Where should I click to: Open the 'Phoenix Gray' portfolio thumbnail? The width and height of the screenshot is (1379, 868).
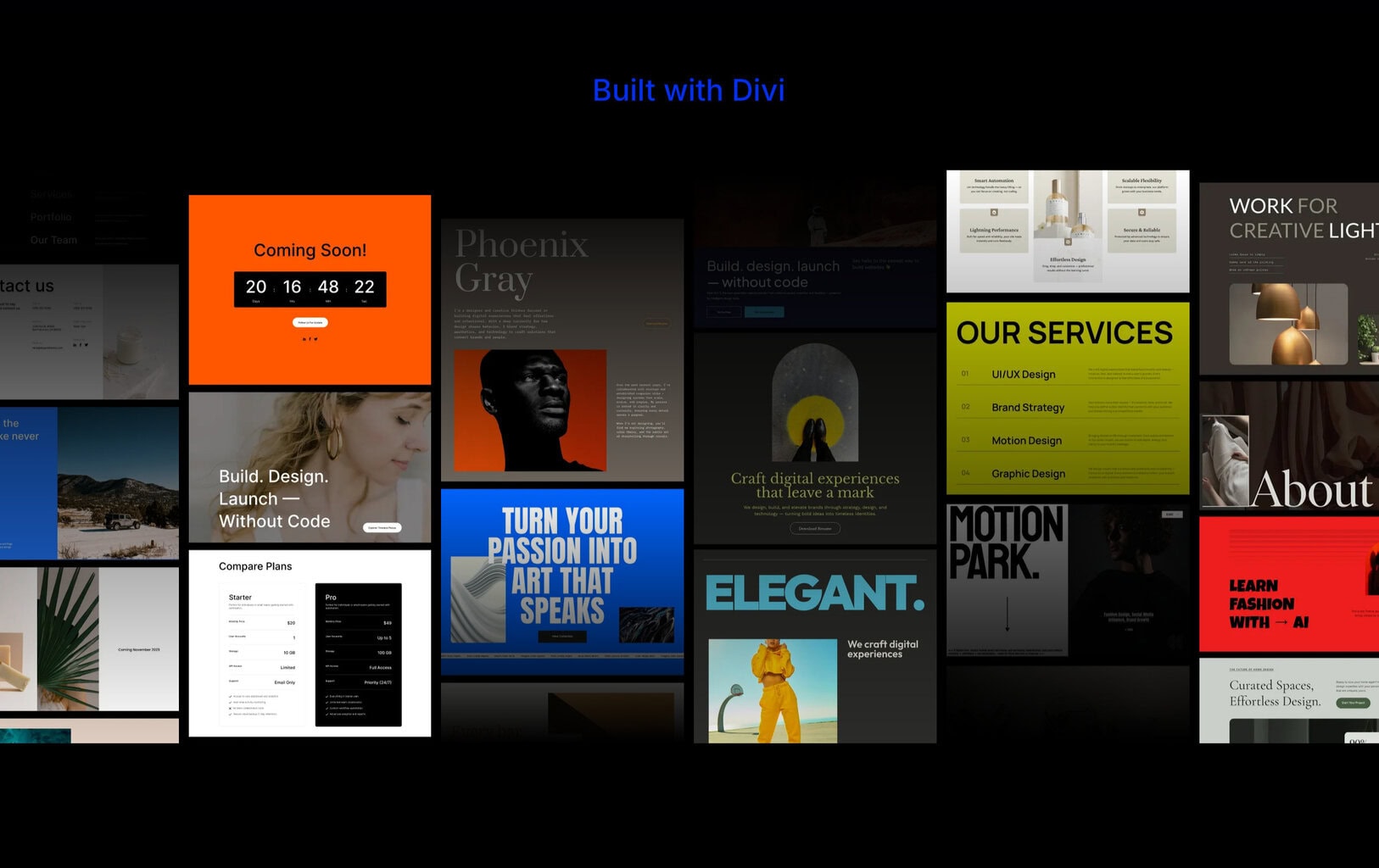click(x=562, y=350)
